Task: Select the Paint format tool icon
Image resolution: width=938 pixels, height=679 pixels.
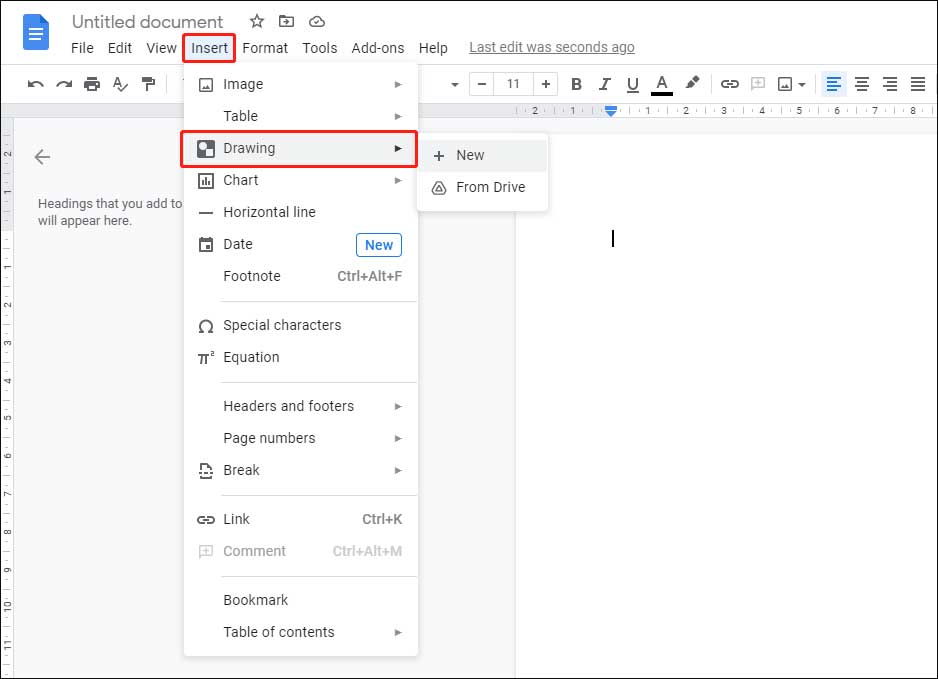Action: [148, 84]
